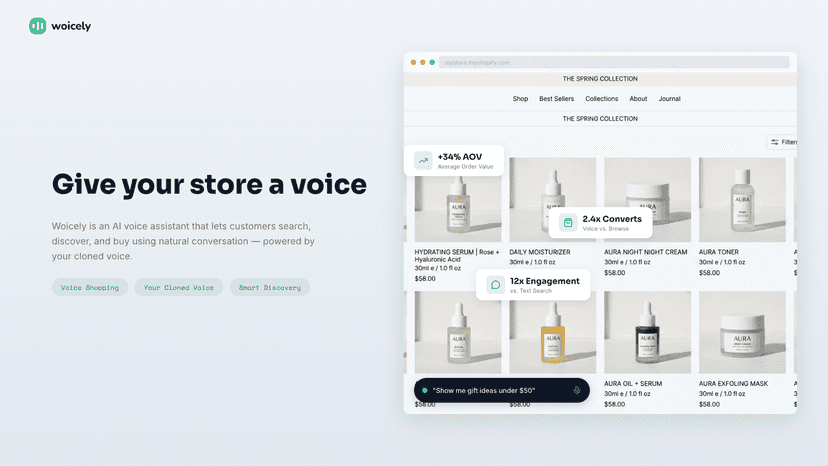Click the green status dot in voice bar

(425, 390)
